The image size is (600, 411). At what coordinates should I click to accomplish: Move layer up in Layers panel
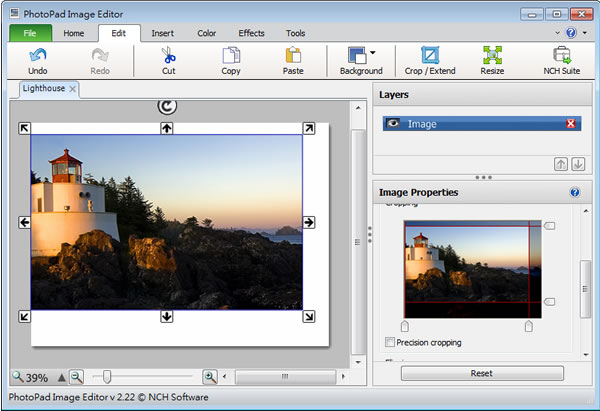click(x=561, y=164)
